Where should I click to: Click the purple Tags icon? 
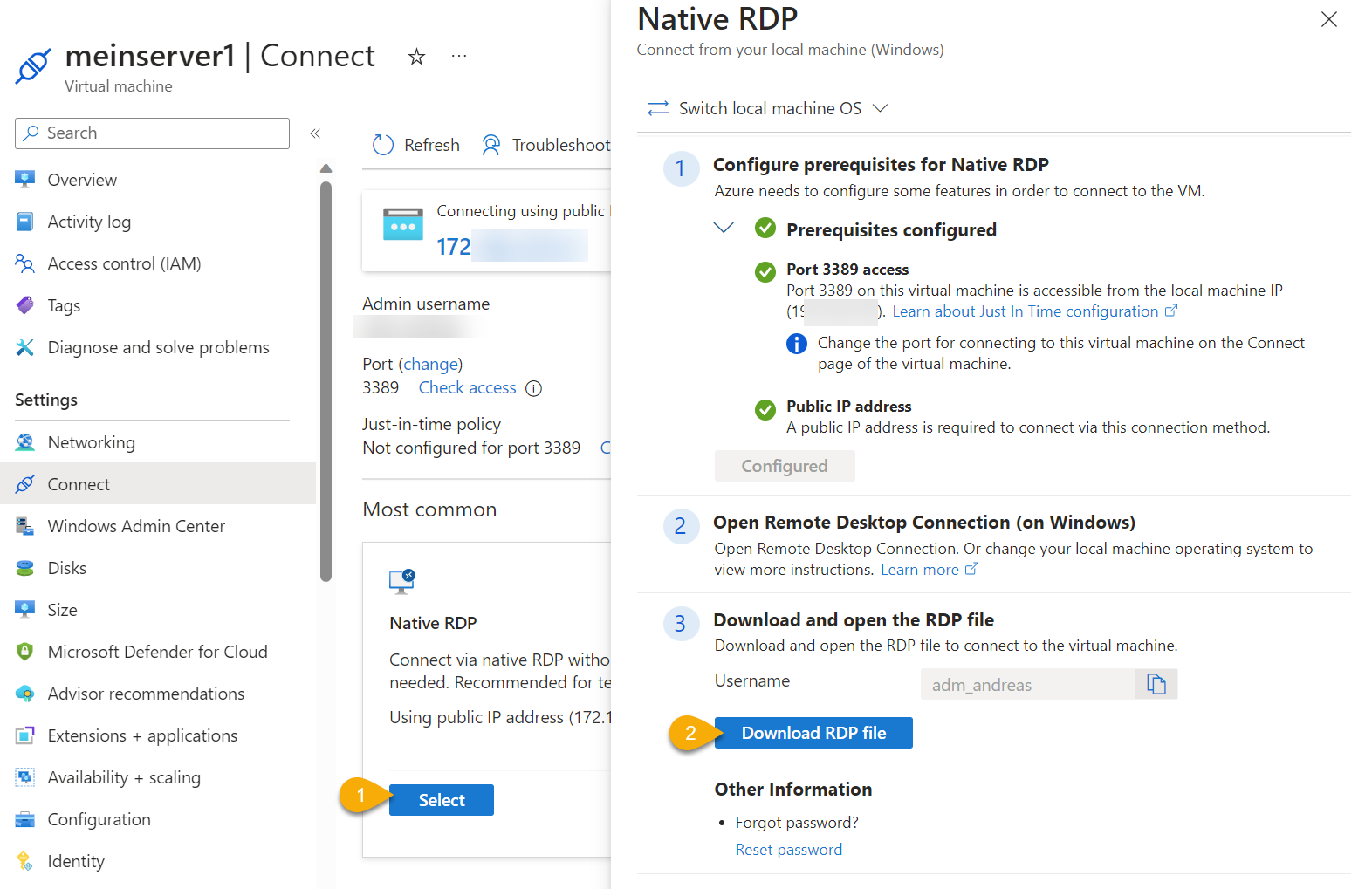(x=25, y=305)
